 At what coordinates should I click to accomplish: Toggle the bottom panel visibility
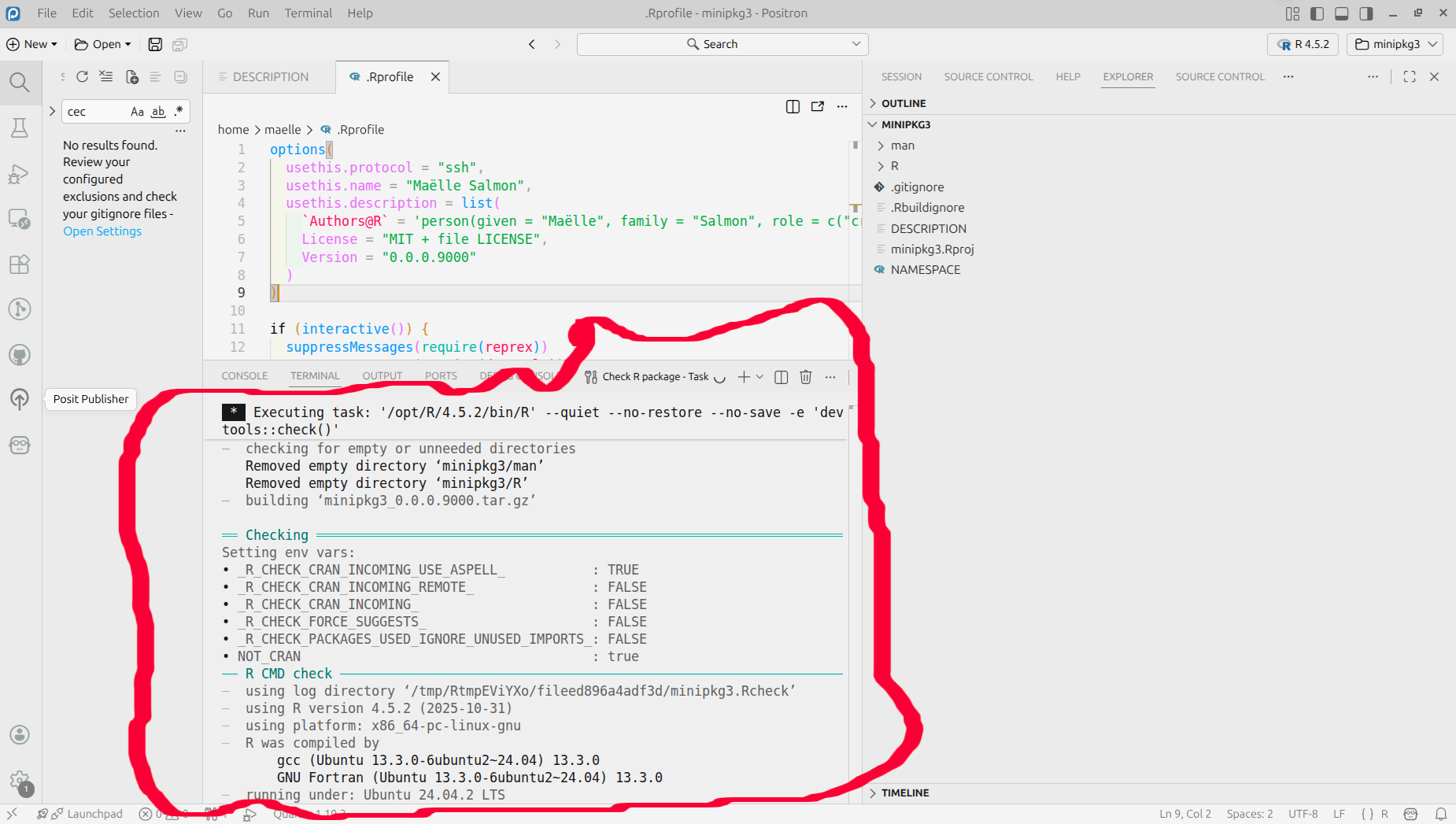coord(1342,13)
